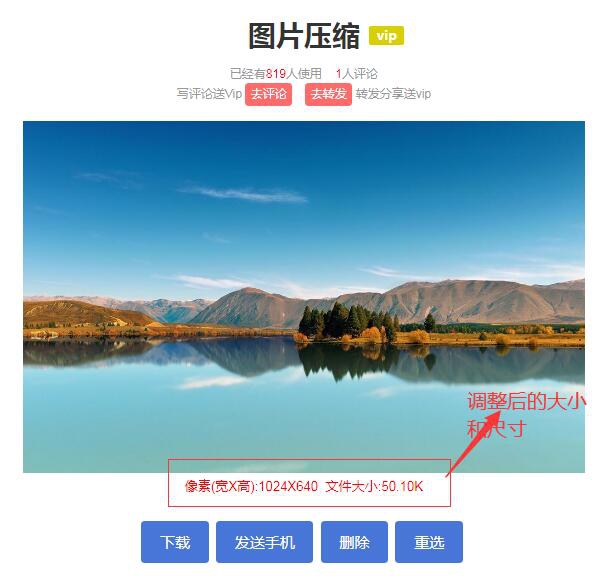Click the wispy cloud in the photo sky
This screenshot has height=583, width=611.
(244, 194)
